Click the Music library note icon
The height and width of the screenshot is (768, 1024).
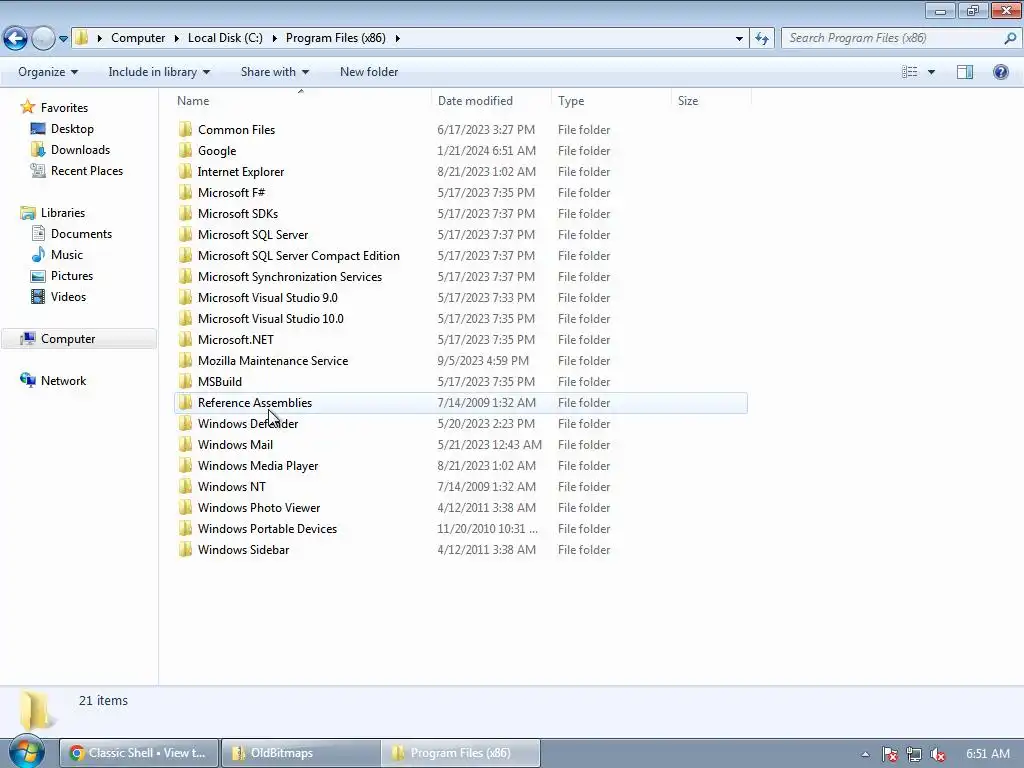point(39,255)
